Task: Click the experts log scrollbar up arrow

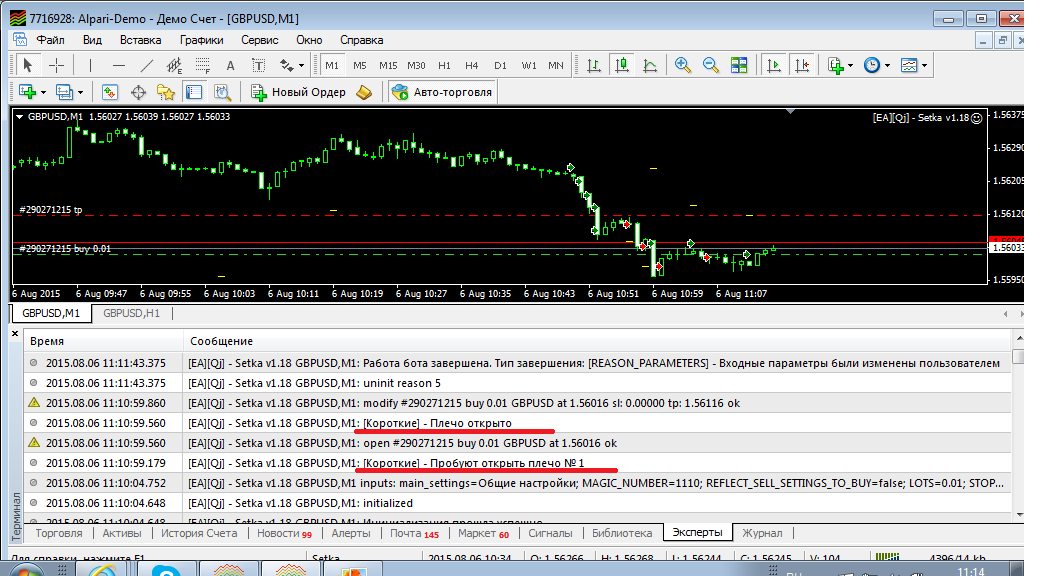Action: pos(1019,339)
